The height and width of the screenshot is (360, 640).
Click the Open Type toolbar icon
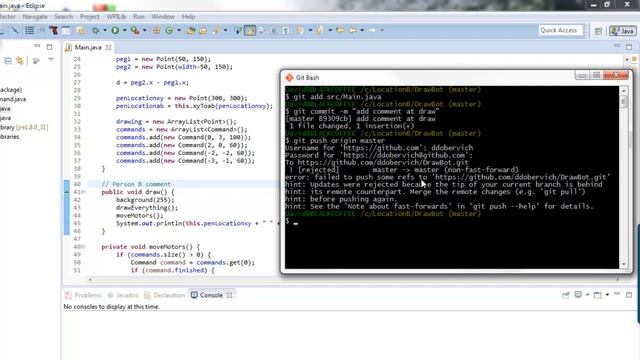[191, 30]
